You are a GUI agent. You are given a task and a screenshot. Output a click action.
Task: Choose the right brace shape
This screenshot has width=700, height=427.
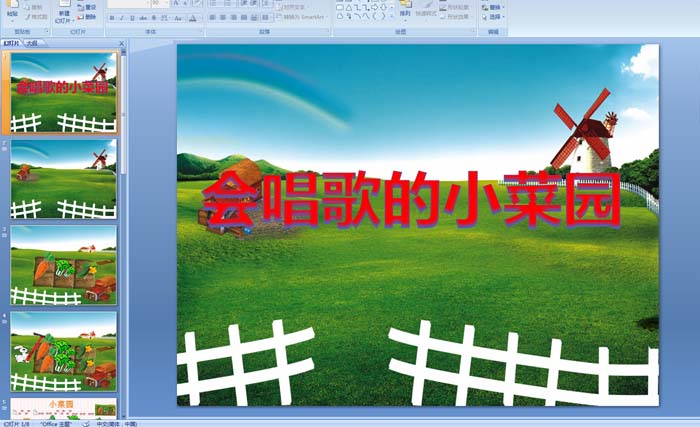(x=383, y=16)
